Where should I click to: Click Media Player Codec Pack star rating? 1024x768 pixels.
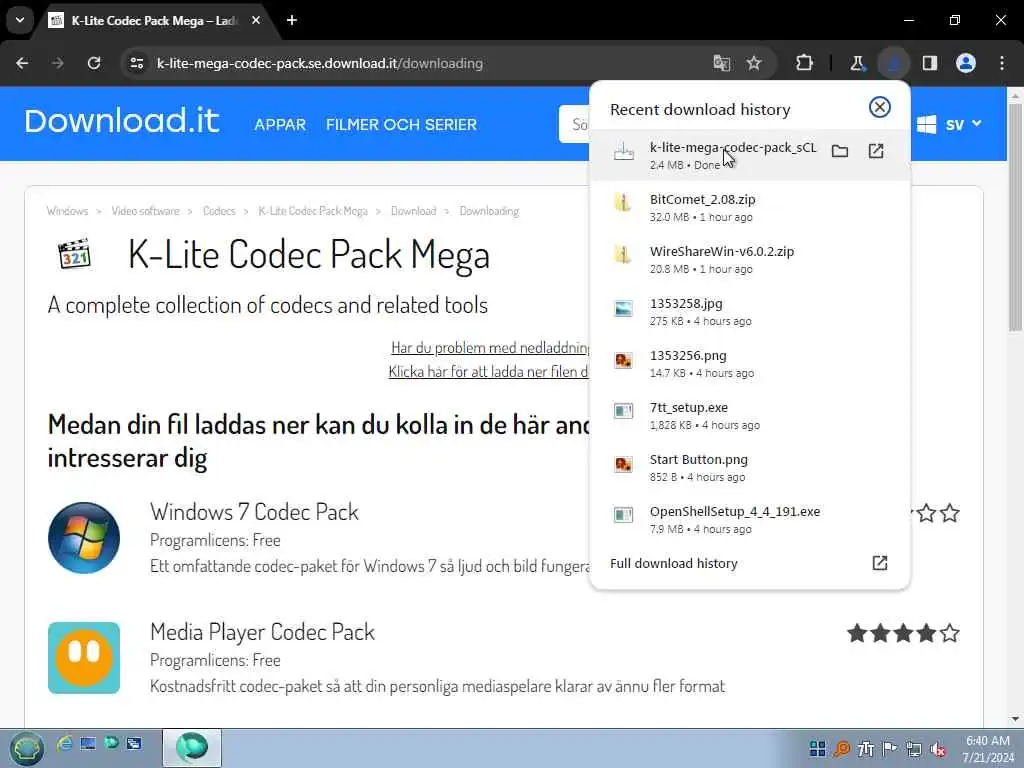(x=903, y=633)
